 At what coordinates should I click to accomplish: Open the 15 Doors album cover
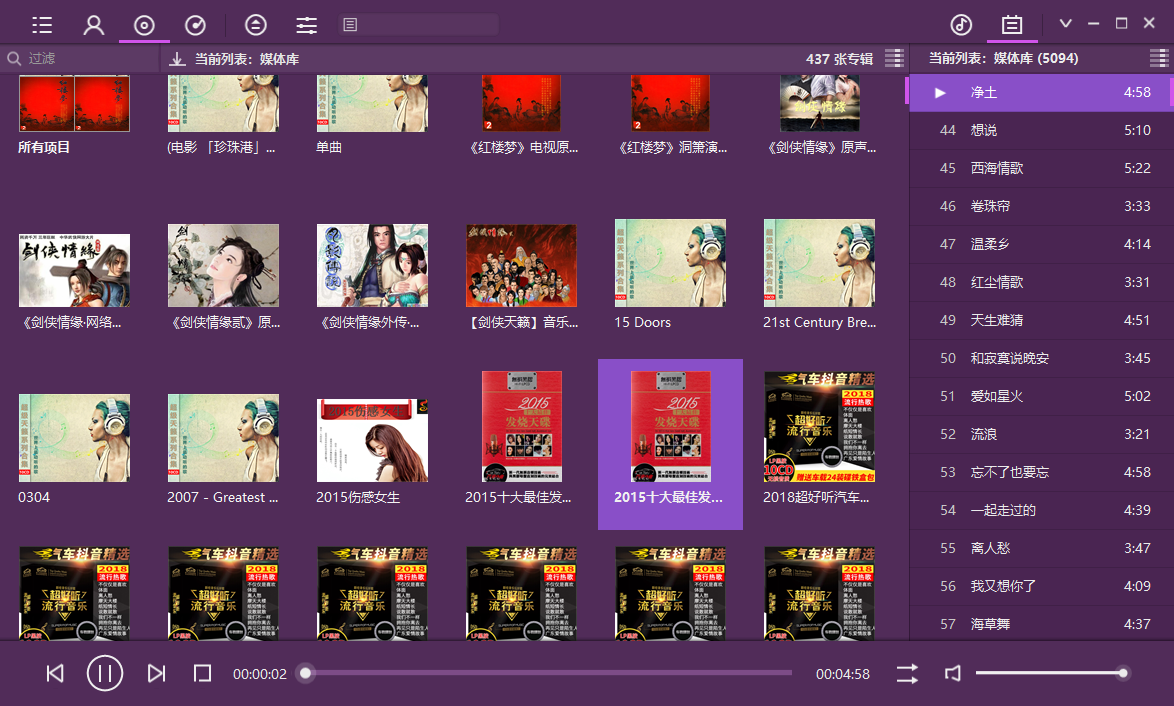point(670,263)
